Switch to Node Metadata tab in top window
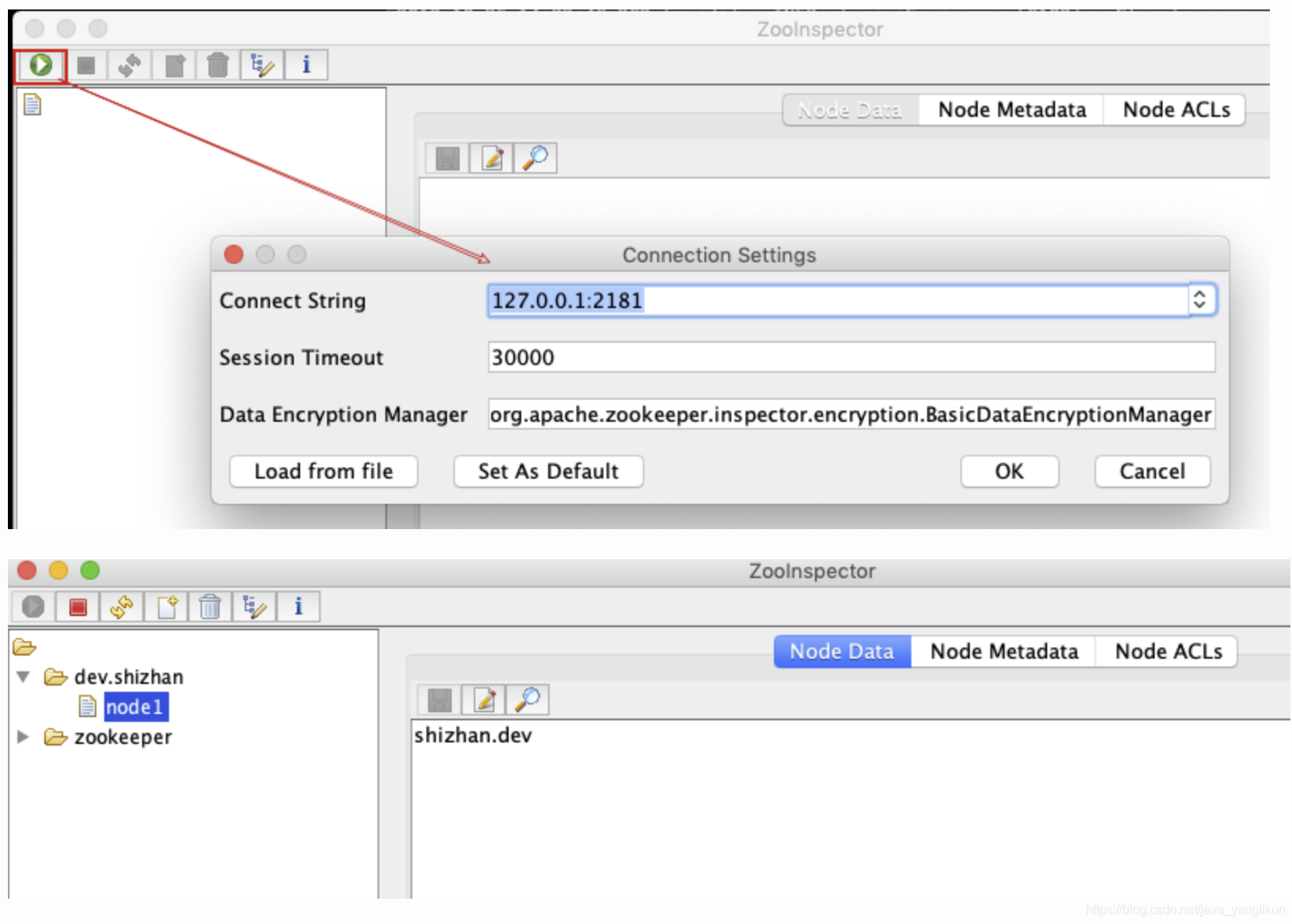Image resolution: width=1292 pixels, height=924 pixels. click(1012, 110)
